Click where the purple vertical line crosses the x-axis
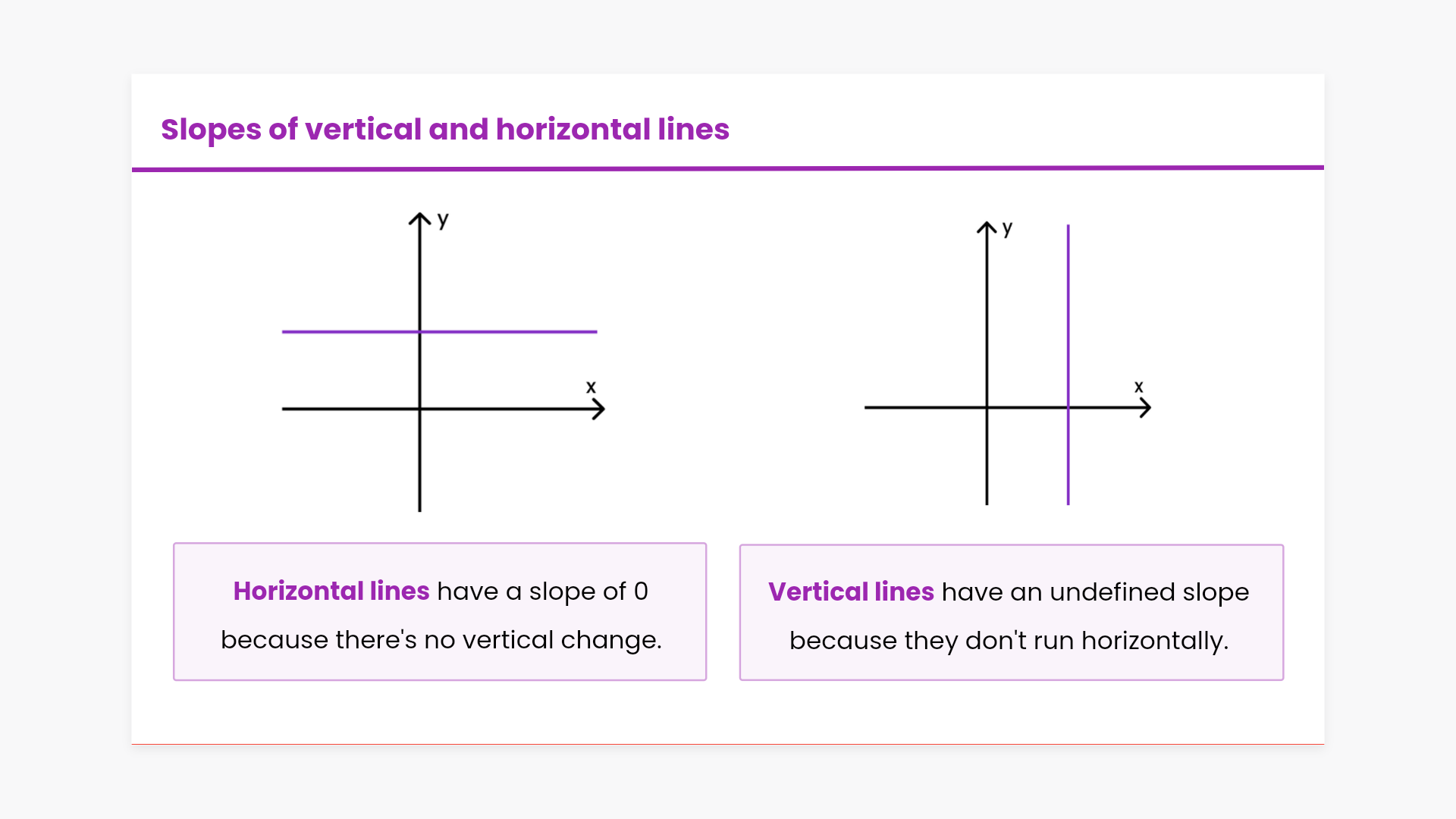This screenshot has width=1456, height=819. click(1068, 408)
